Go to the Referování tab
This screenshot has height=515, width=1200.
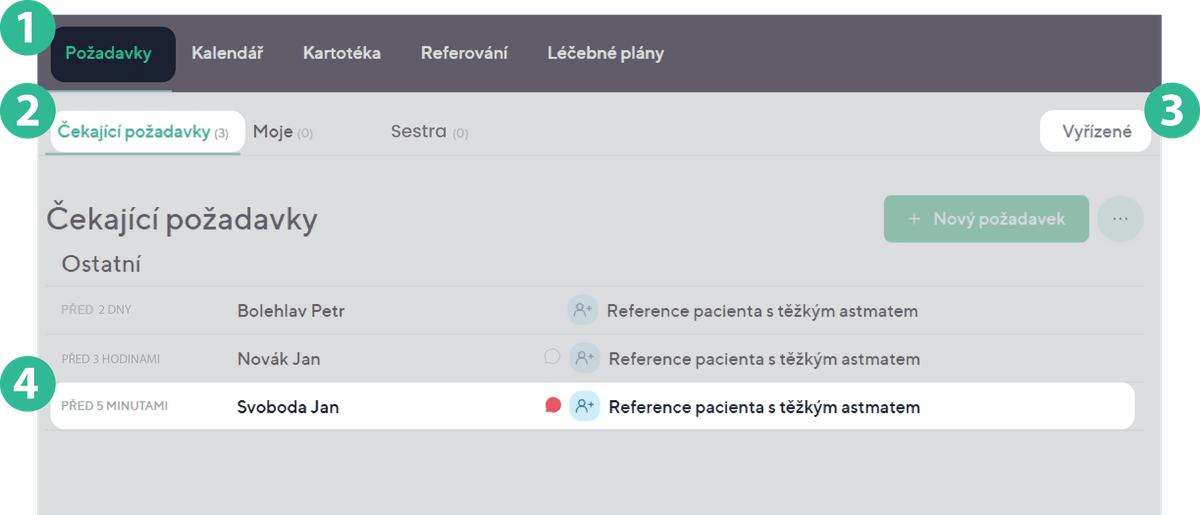pyautogui.click(x=464, y=53)
